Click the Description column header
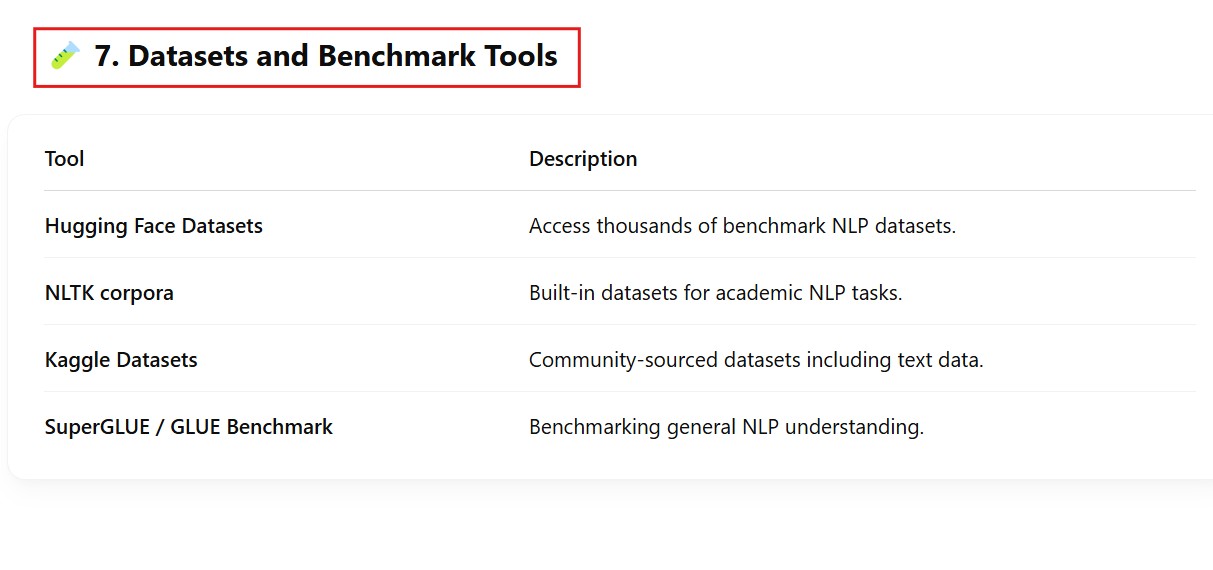Image resolution: width=1213 pixels, height=570 pixels. [583, 159]
